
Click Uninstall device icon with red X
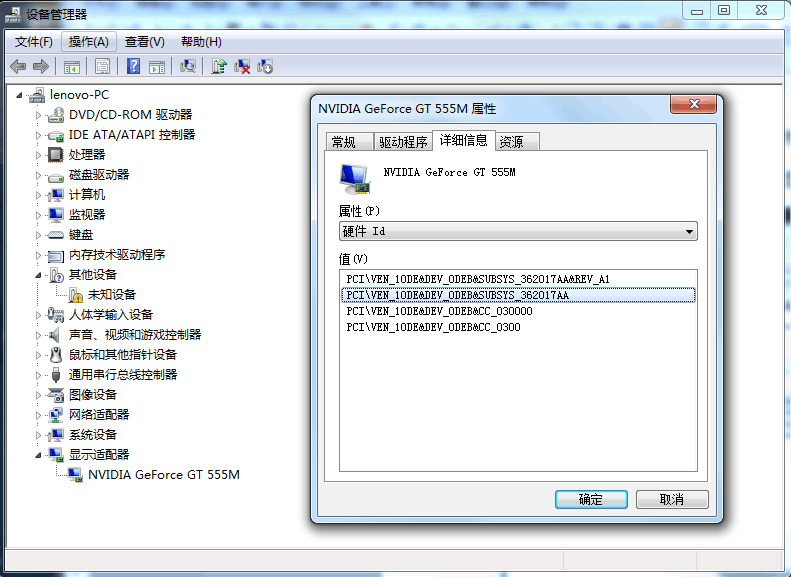click(x=242, y=66)
